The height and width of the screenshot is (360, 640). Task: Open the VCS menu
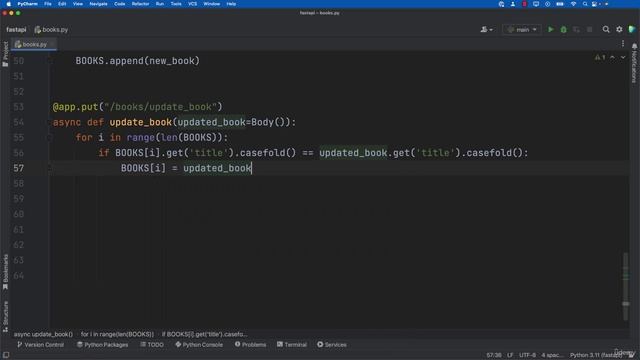193,4
